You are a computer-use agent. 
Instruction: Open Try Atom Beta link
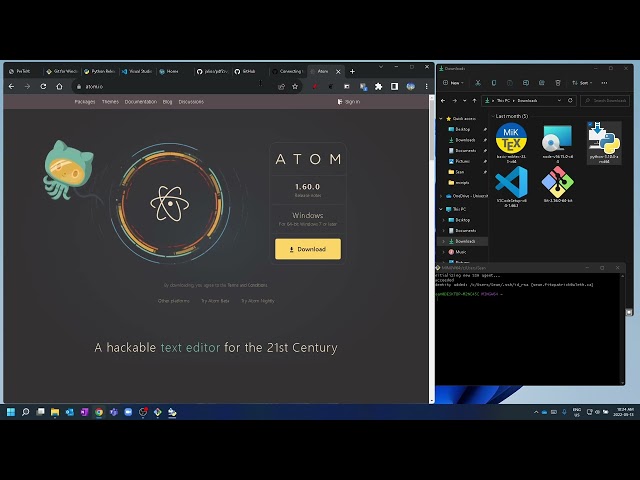(215, 301)
